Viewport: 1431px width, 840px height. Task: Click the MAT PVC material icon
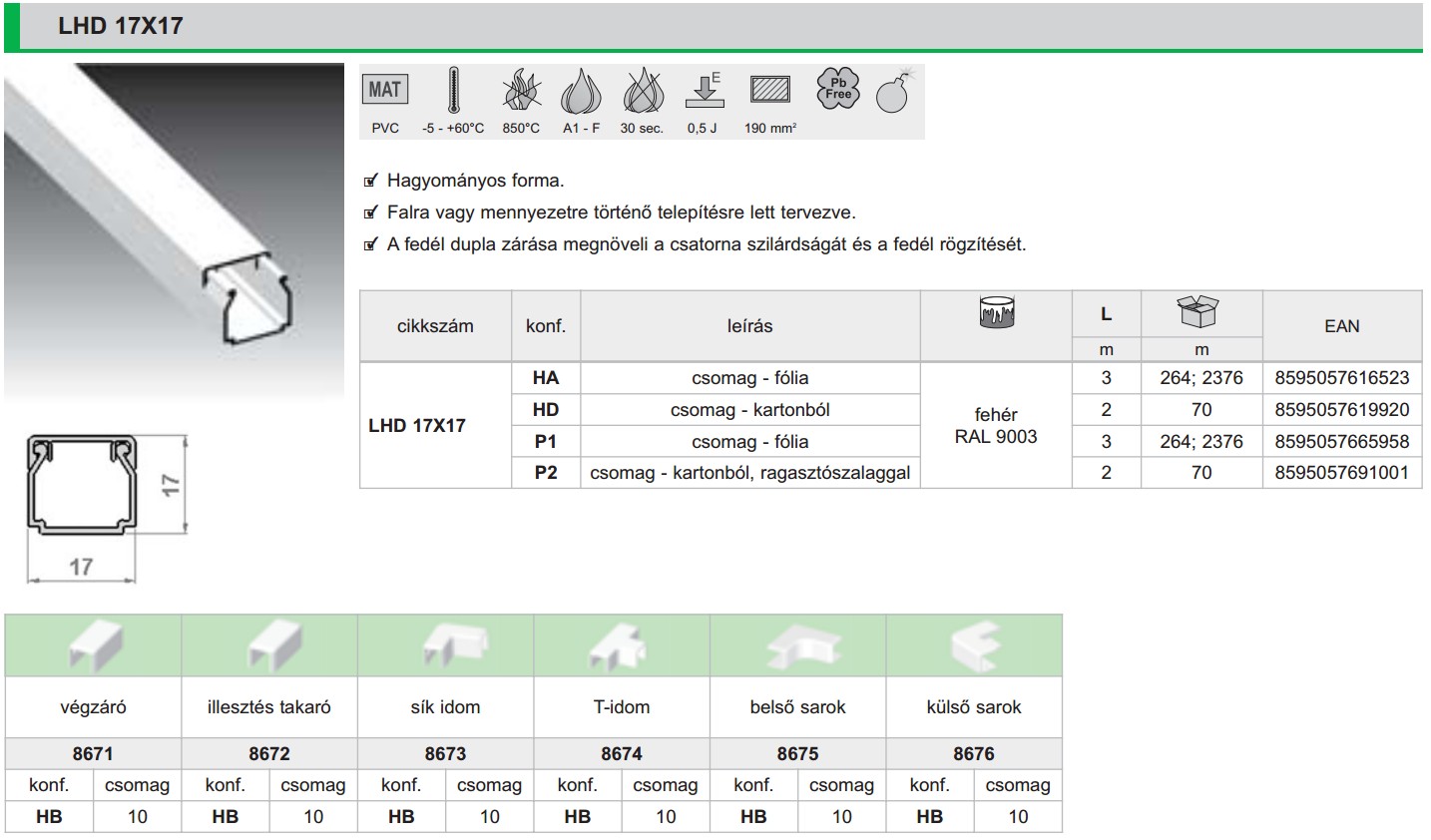[x=384, y=90]
